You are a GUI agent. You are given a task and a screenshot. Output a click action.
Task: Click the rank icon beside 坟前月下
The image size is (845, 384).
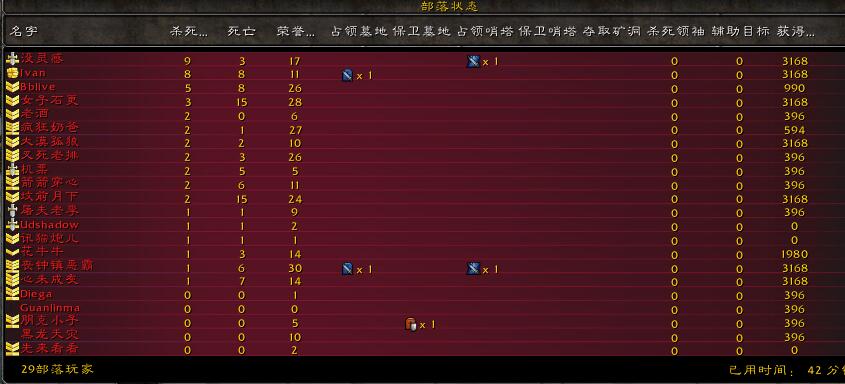click(x=12, y=197)
